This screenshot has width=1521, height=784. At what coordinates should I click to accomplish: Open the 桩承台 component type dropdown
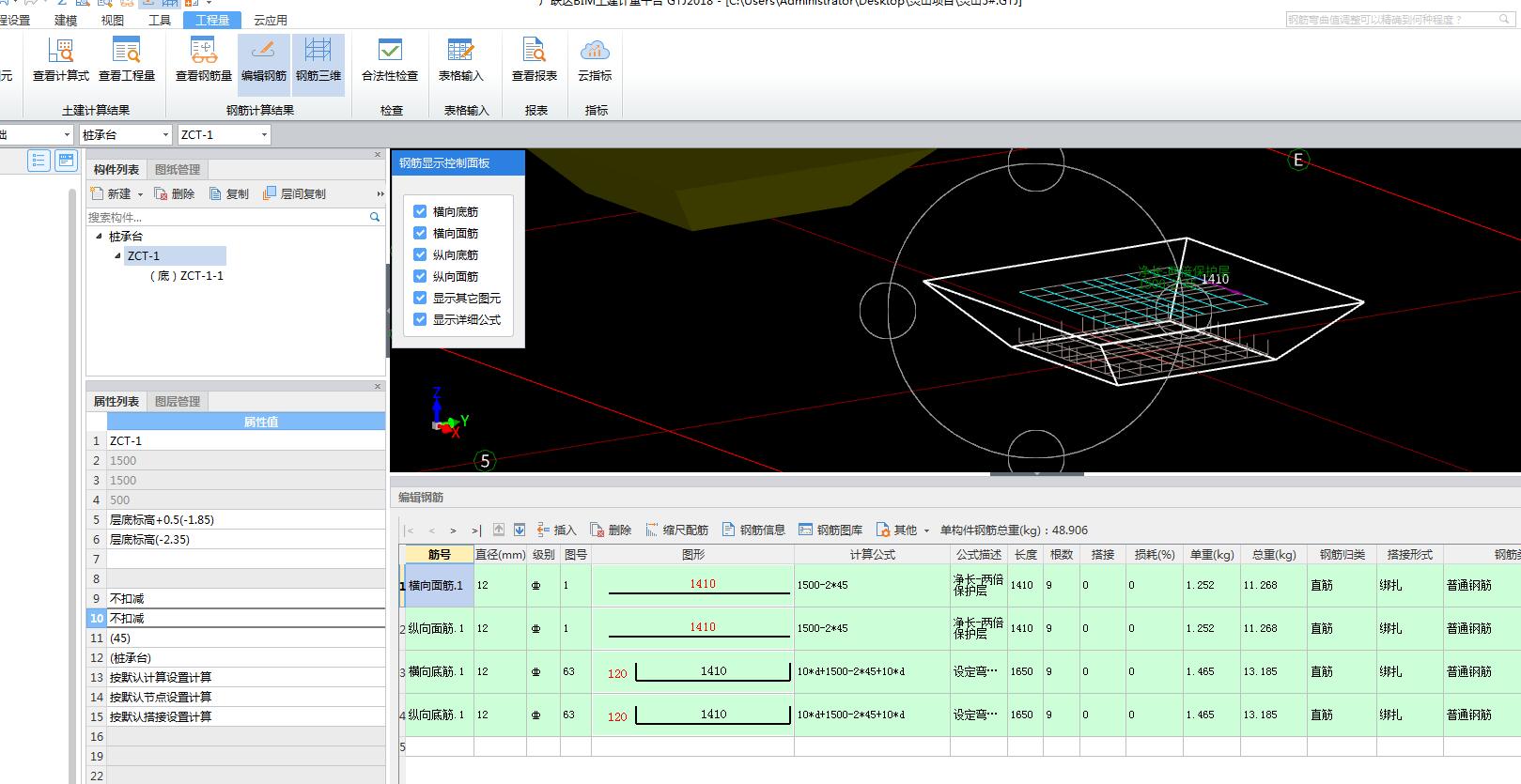pos(165,135)
